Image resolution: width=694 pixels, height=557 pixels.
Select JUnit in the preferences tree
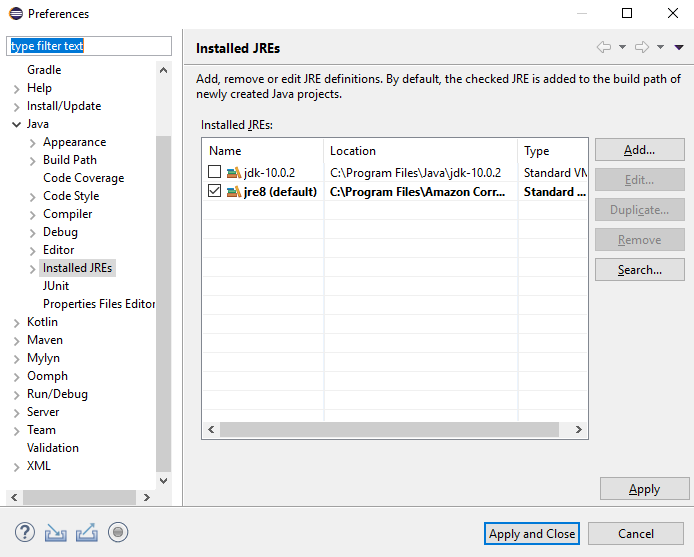(x=56, y=286)
